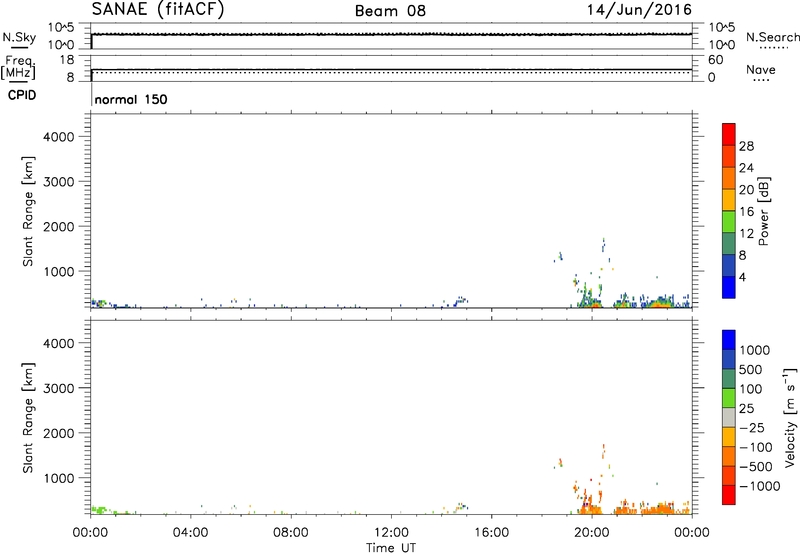
Task: Click the 12:00 time axis tick label
Action: tap(391, 533)
